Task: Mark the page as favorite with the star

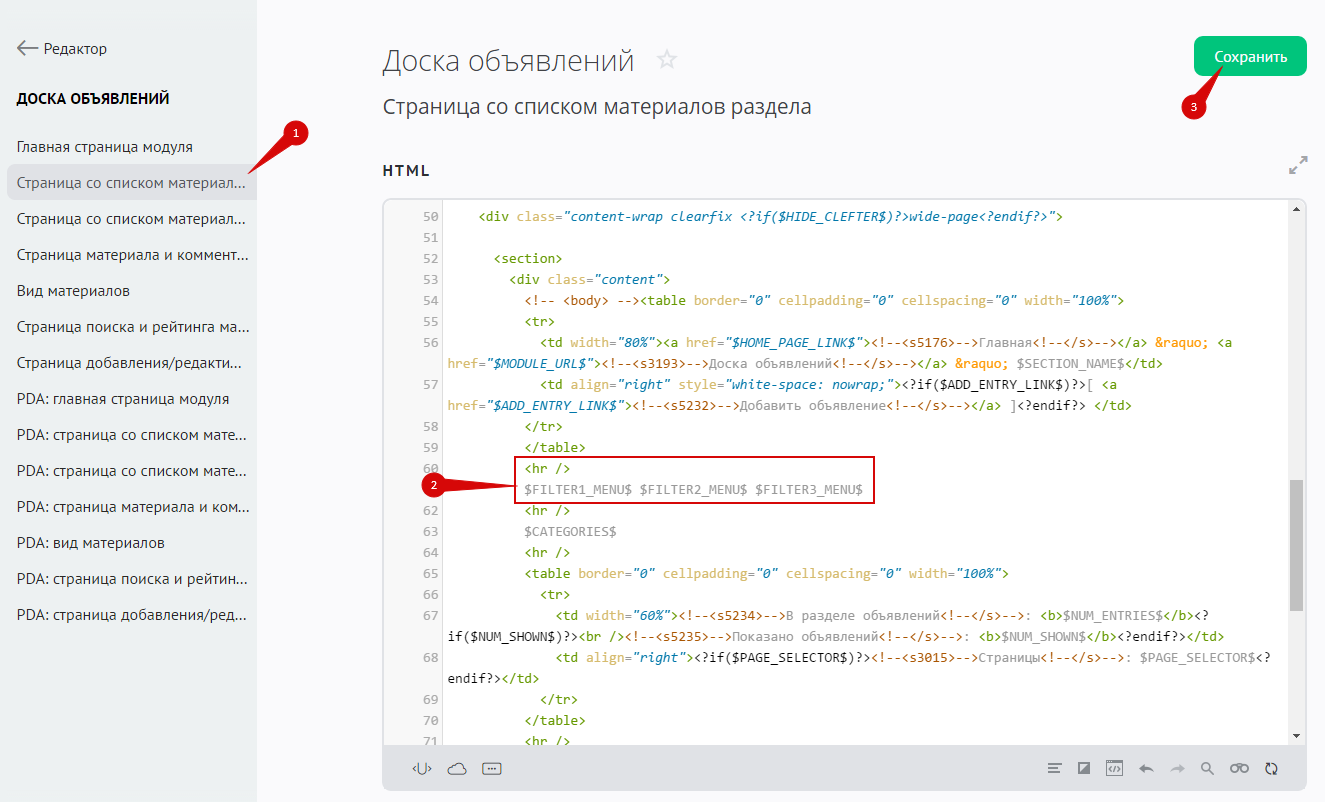Action: click(x=667, y=60)
